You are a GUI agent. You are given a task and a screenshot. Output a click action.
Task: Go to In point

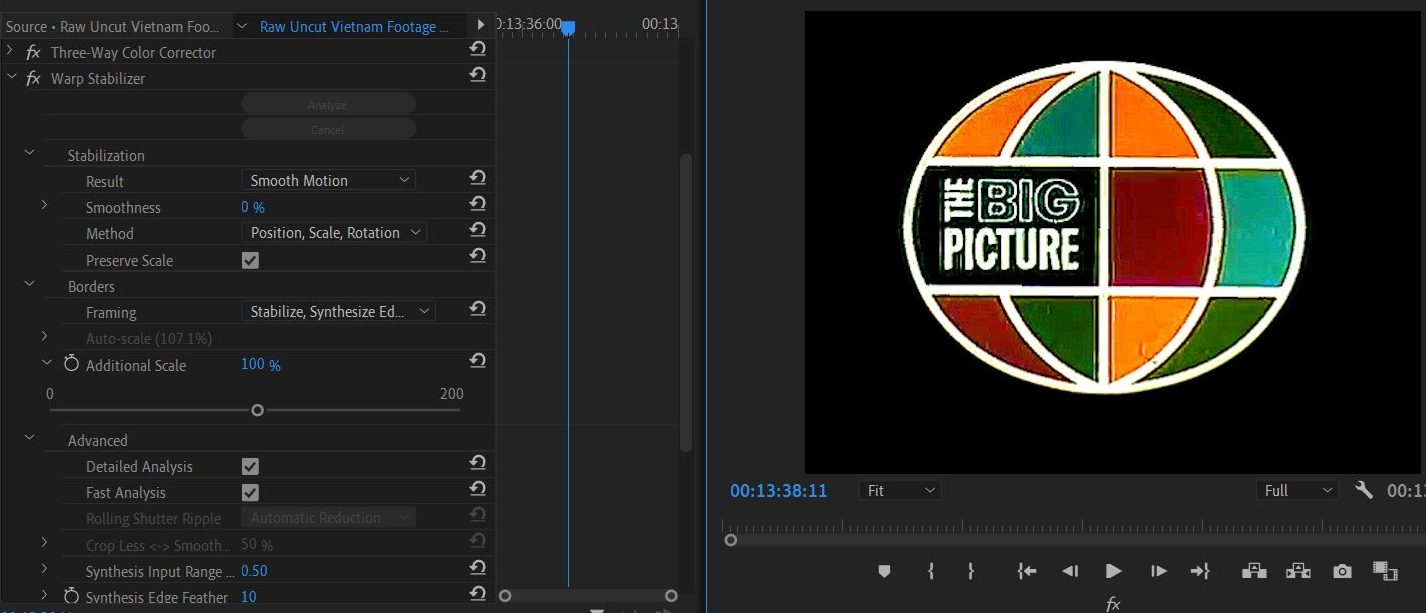1027,571
